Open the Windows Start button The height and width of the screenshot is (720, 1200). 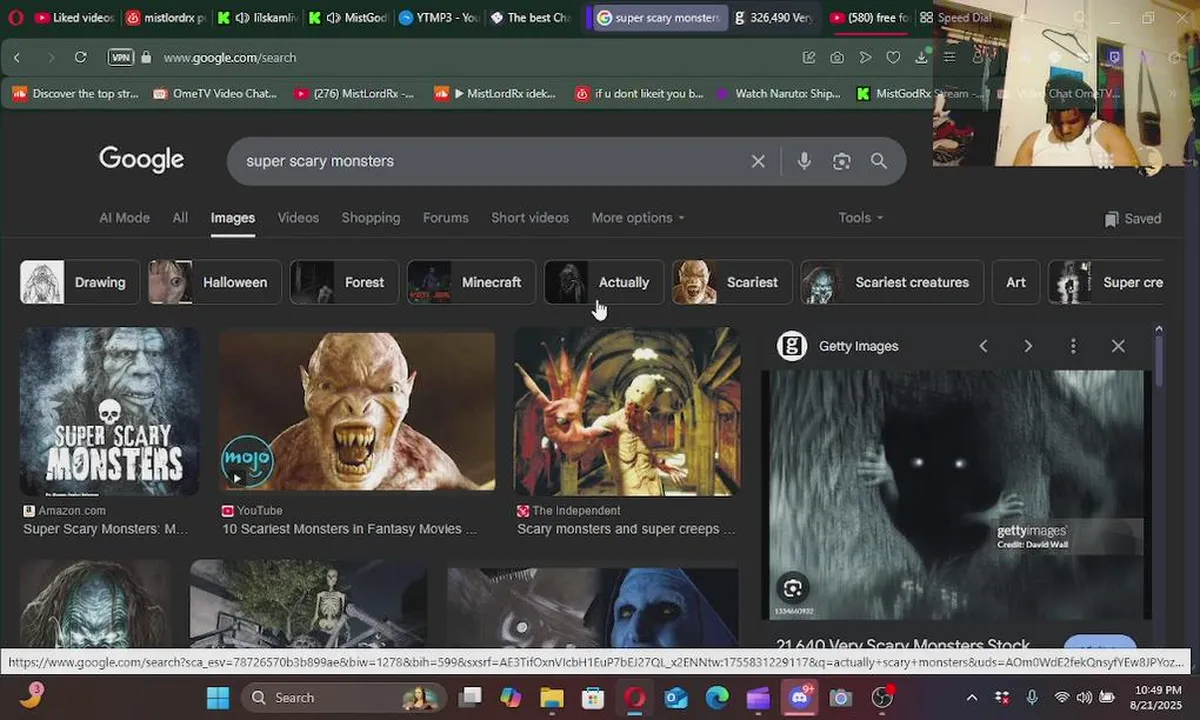coord(218,697)
